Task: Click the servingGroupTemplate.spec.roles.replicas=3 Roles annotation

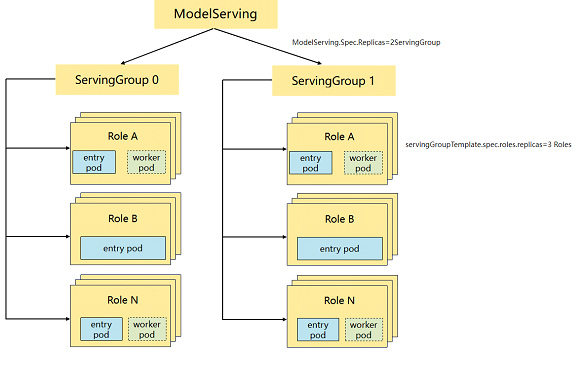Action: pyautogui.click(x=488, y=144)
